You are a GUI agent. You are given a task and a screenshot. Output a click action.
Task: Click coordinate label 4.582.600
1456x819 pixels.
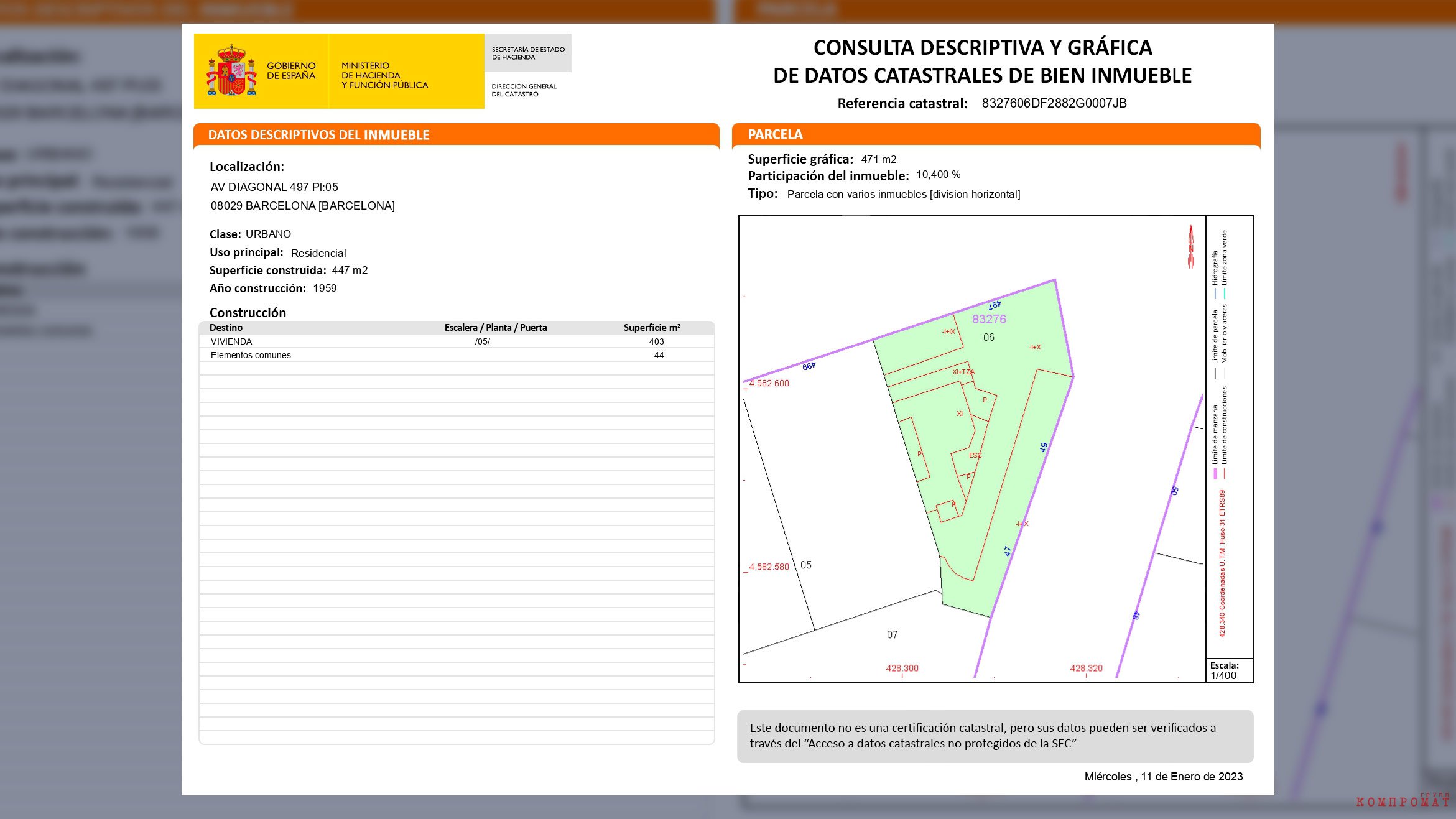[x=769, y=383]
